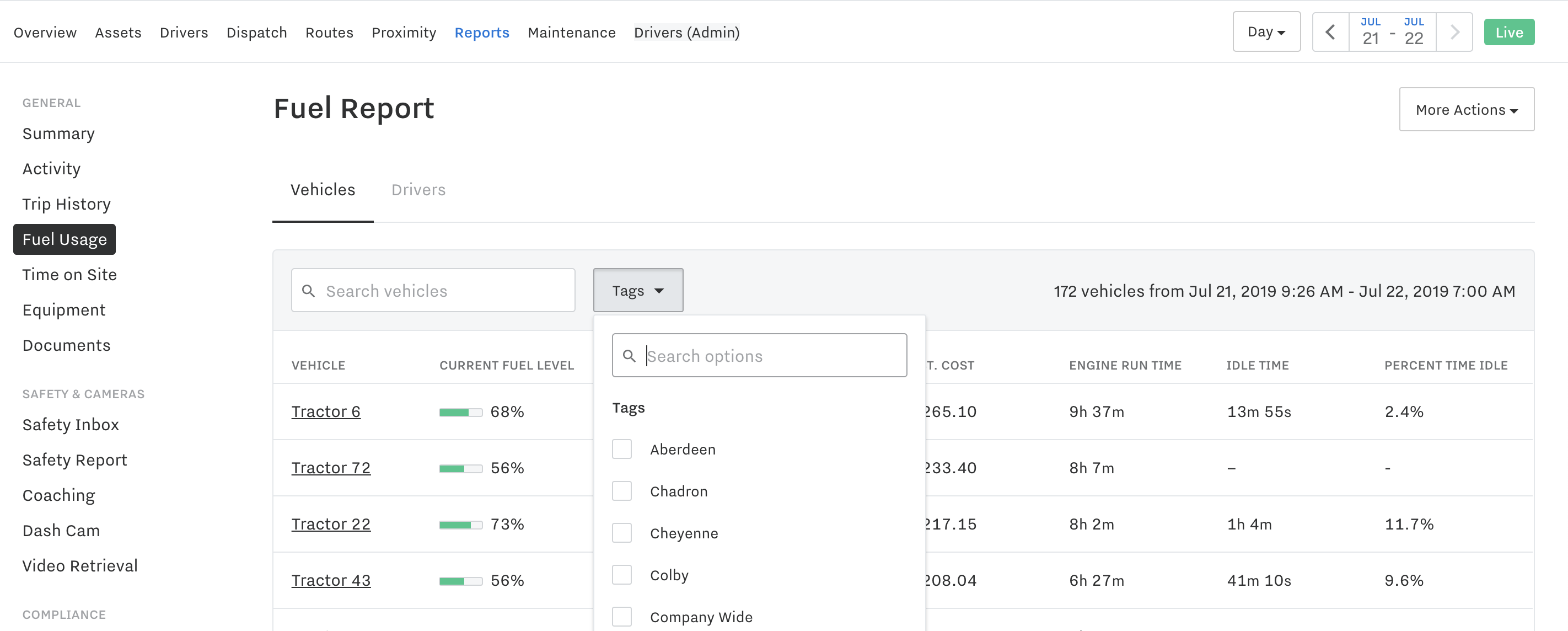
Task: Select the Cheyenne tag checkbox
Action: 621,533
